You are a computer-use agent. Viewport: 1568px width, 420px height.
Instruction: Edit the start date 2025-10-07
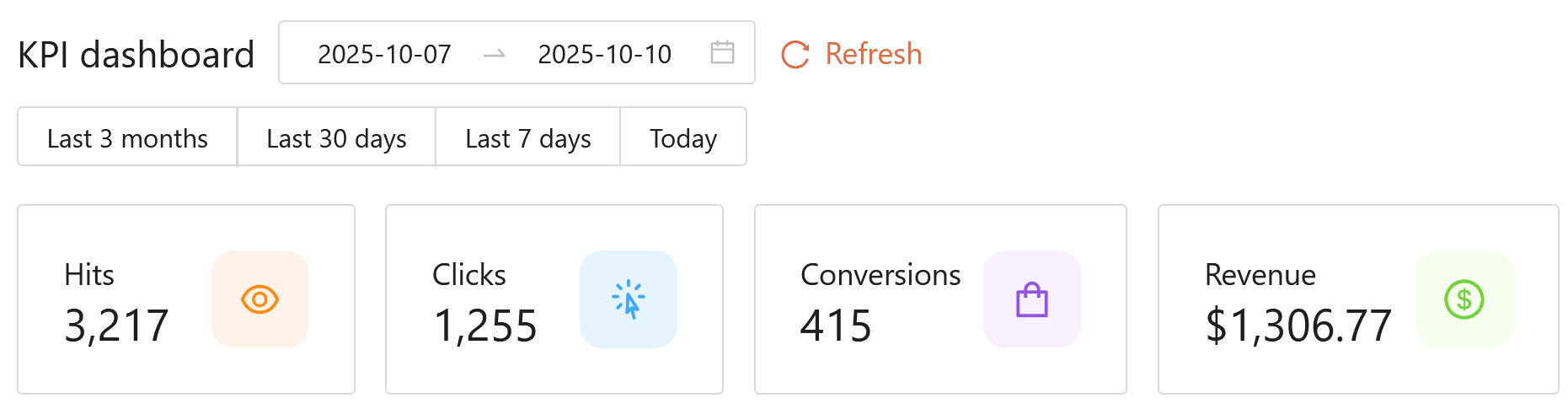pos(384,54)
